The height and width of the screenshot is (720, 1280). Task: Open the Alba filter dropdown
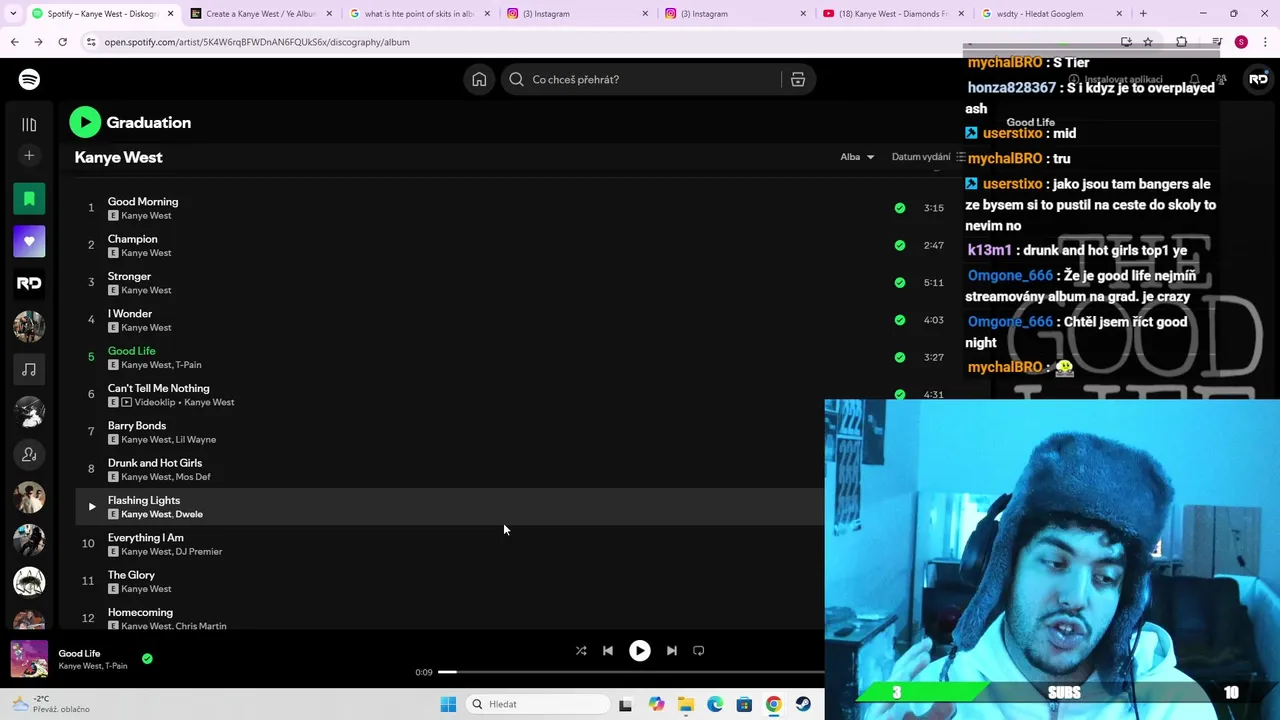pyautogui.click(x=857, y=157)
